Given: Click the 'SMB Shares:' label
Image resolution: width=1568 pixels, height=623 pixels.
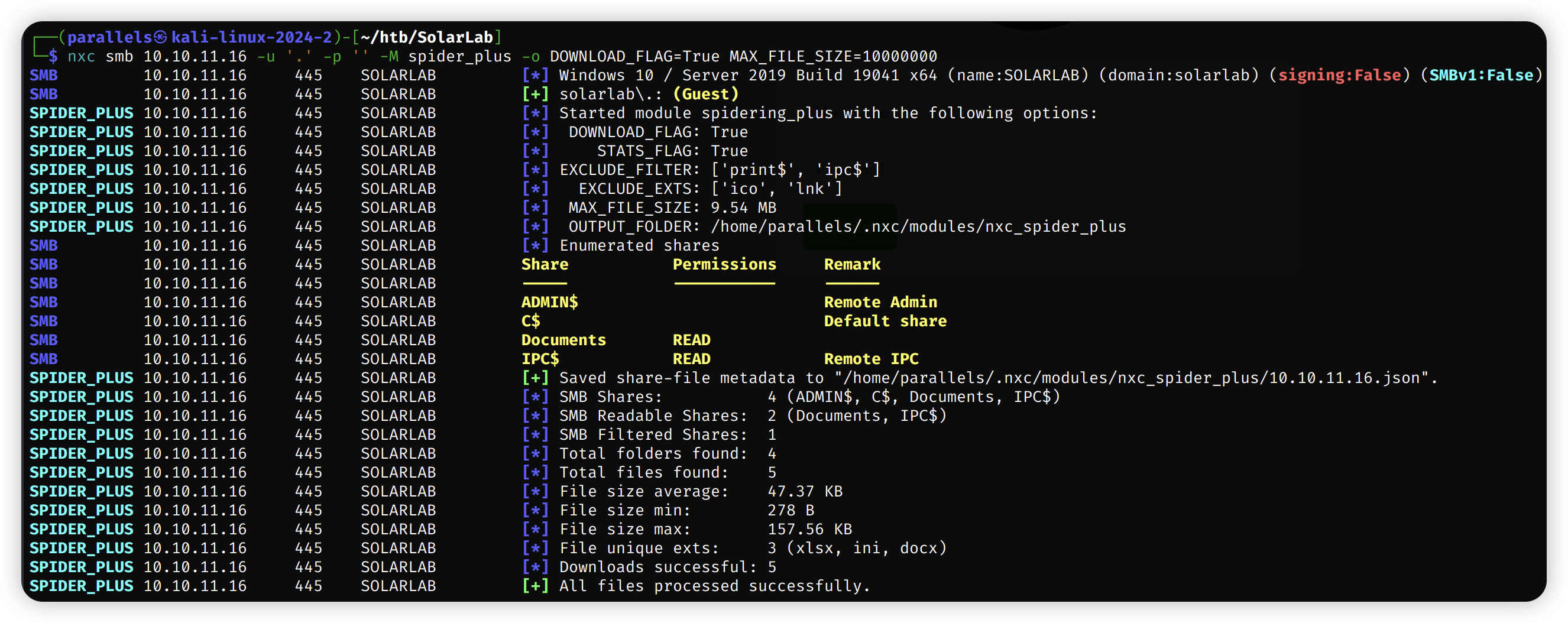Looking at the screenshot, I should 611,396.
